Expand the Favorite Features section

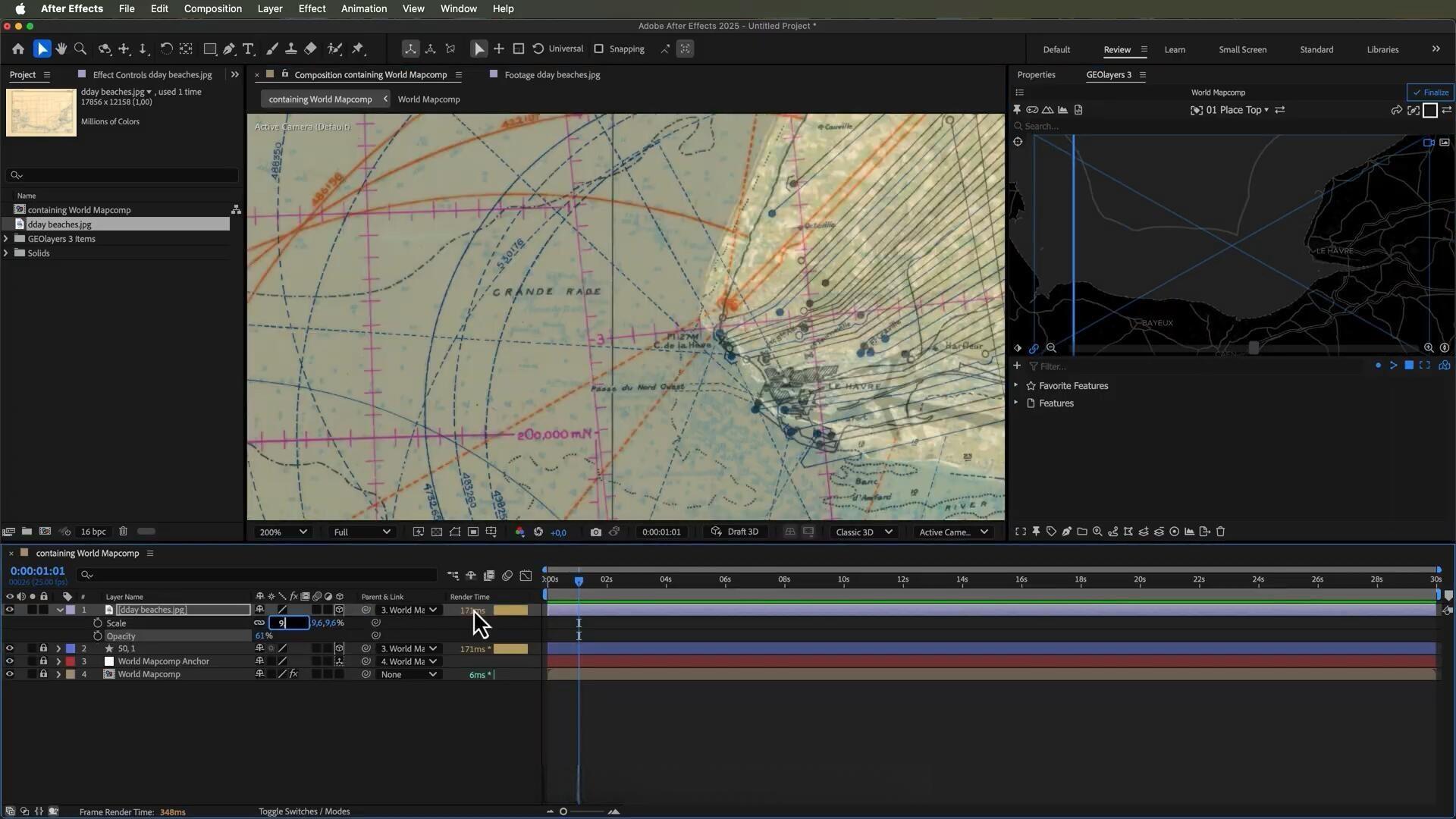coord(1016,386)
